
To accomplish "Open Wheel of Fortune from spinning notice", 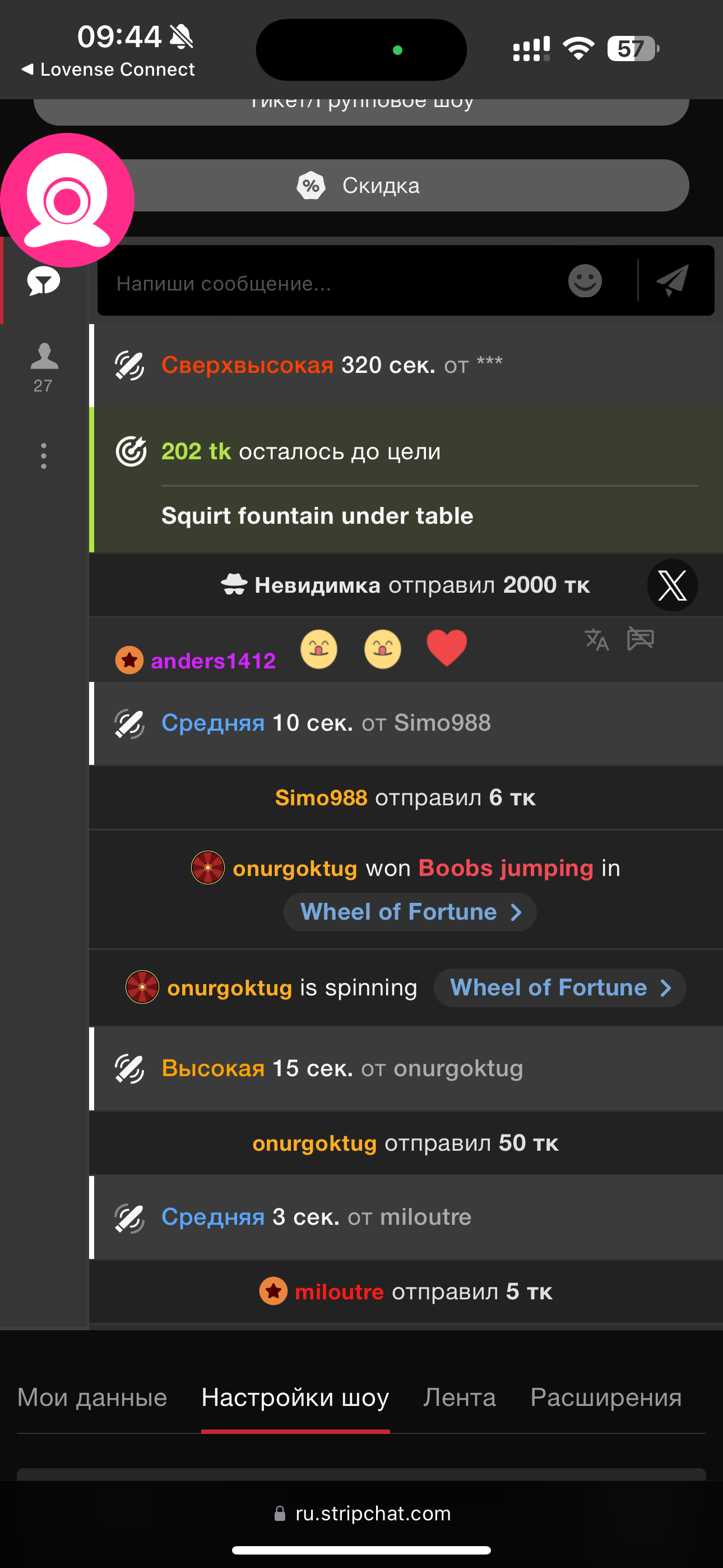I will click(559, 988).
